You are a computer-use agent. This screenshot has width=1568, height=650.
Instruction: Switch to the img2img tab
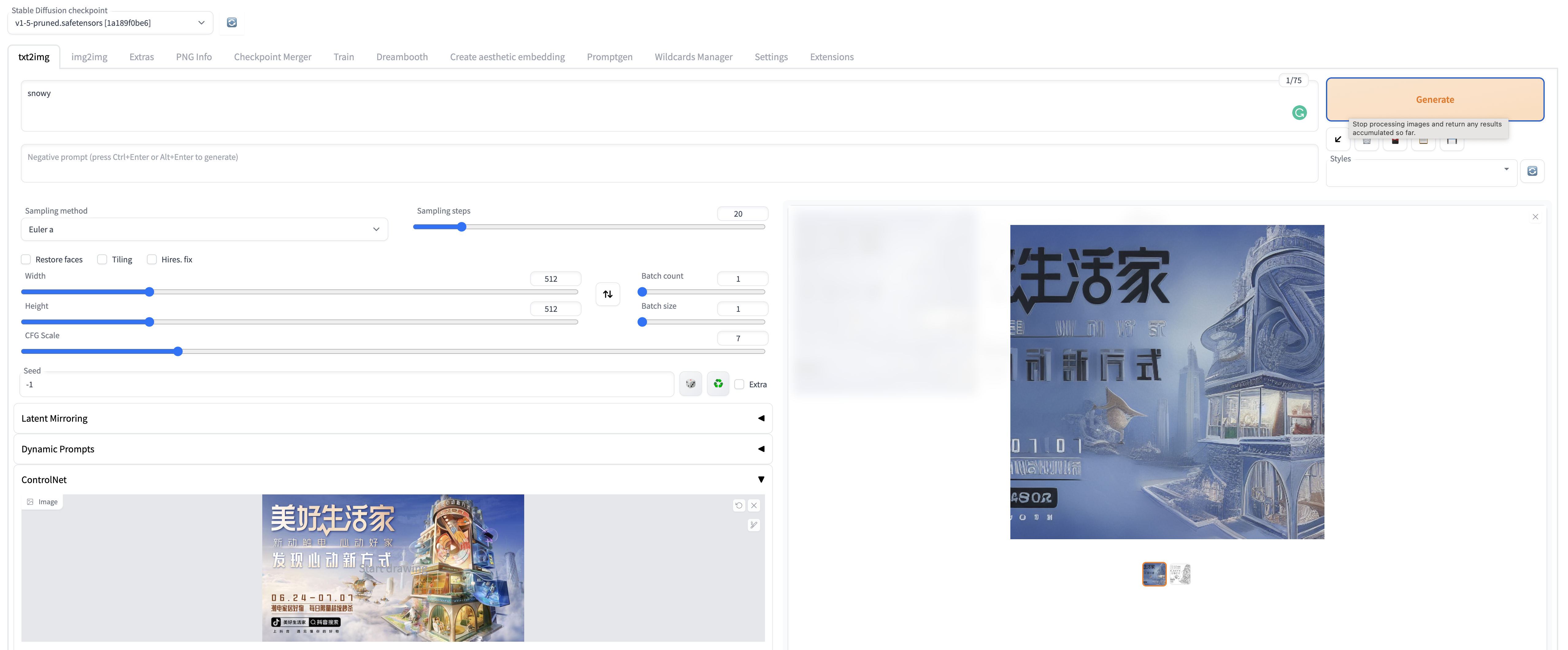pos(89,57)
